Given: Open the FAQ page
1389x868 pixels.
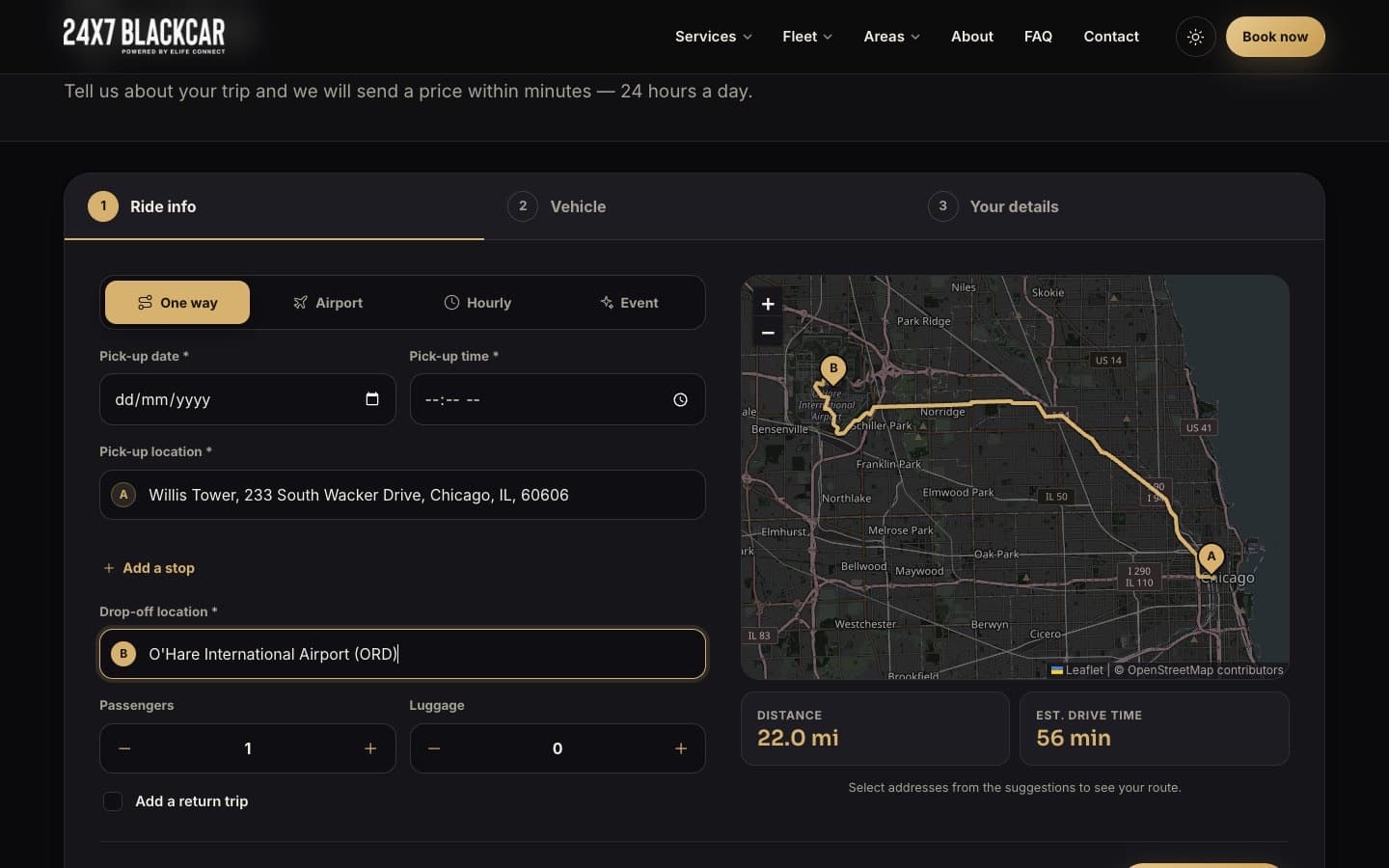Looking at the screenshot, I should (1038, 37).
